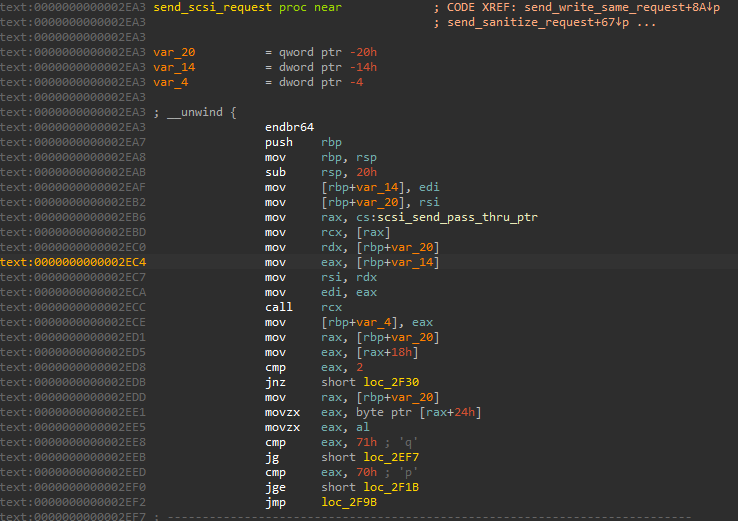This screenshot has height=521, width=738.
Task: Jump to loc_2EF7 label in jg
Action: click(391, 457)
